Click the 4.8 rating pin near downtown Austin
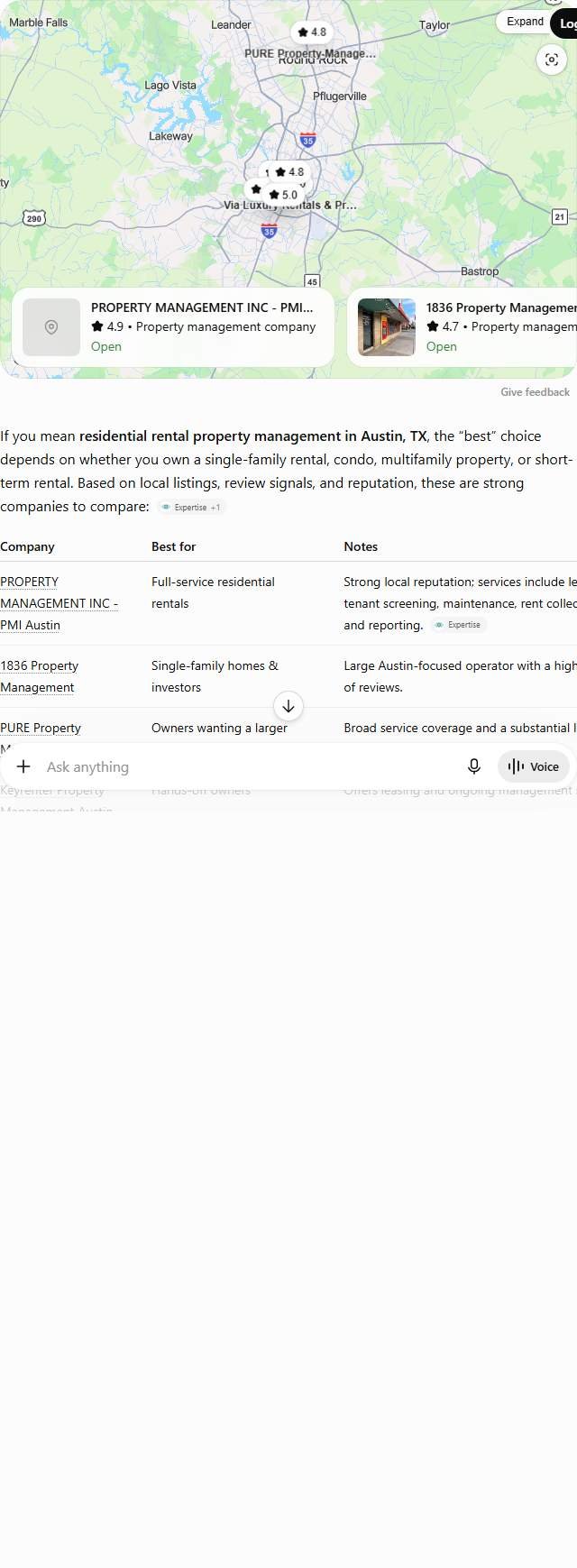Screen dimensions: 577x1568 pyautogui.click(x=289, y=172)
